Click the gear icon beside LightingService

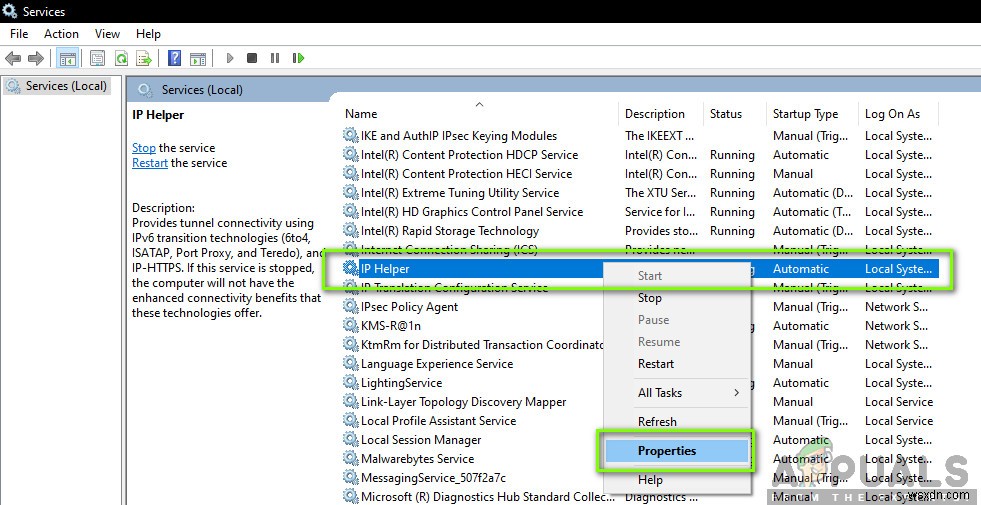350,382
